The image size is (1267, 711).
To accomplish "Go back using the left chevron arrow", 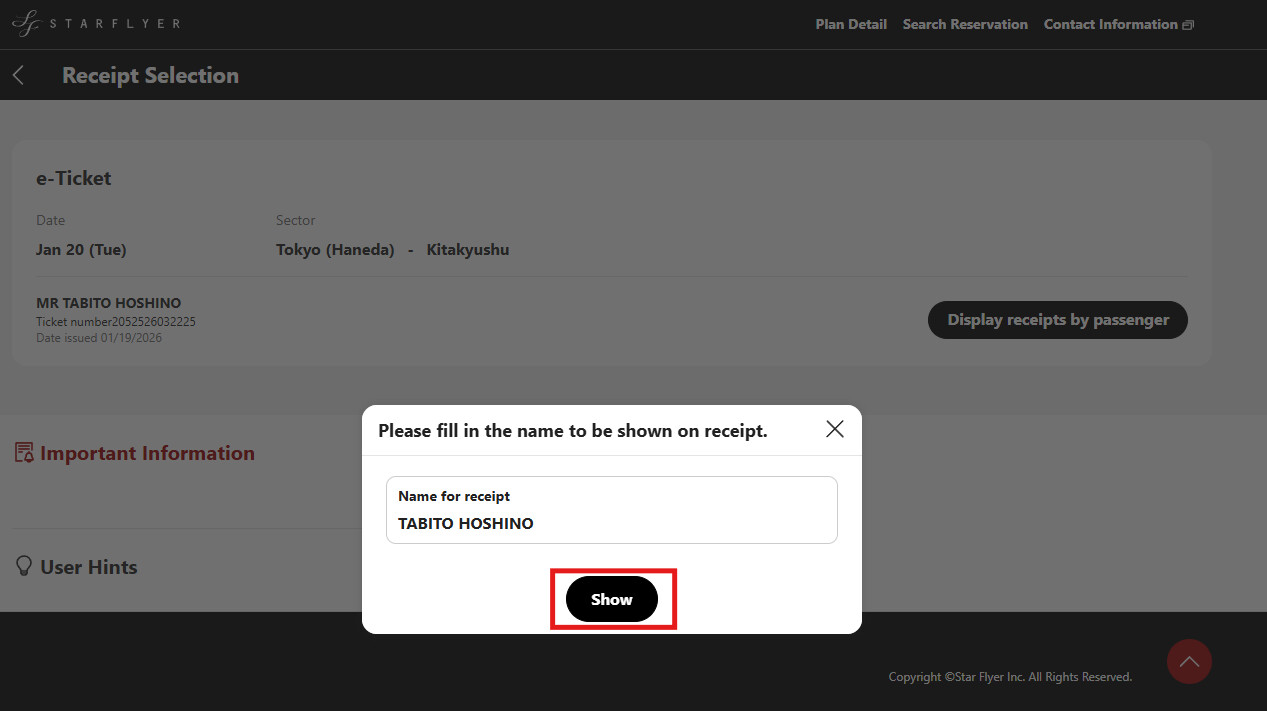I will coord(18,75).
